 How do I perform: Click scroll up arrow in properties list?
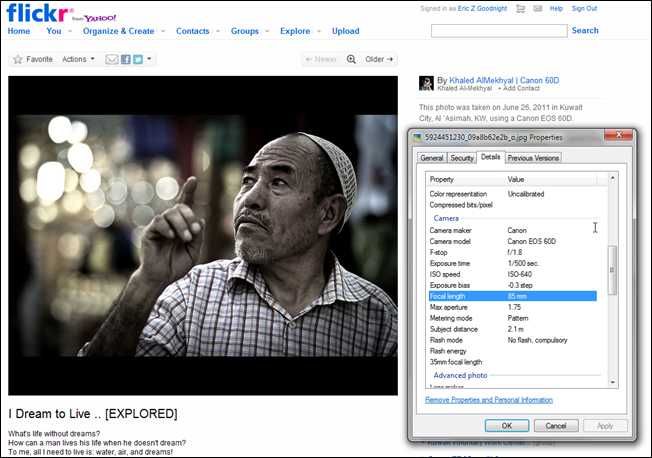click(612, 178)
